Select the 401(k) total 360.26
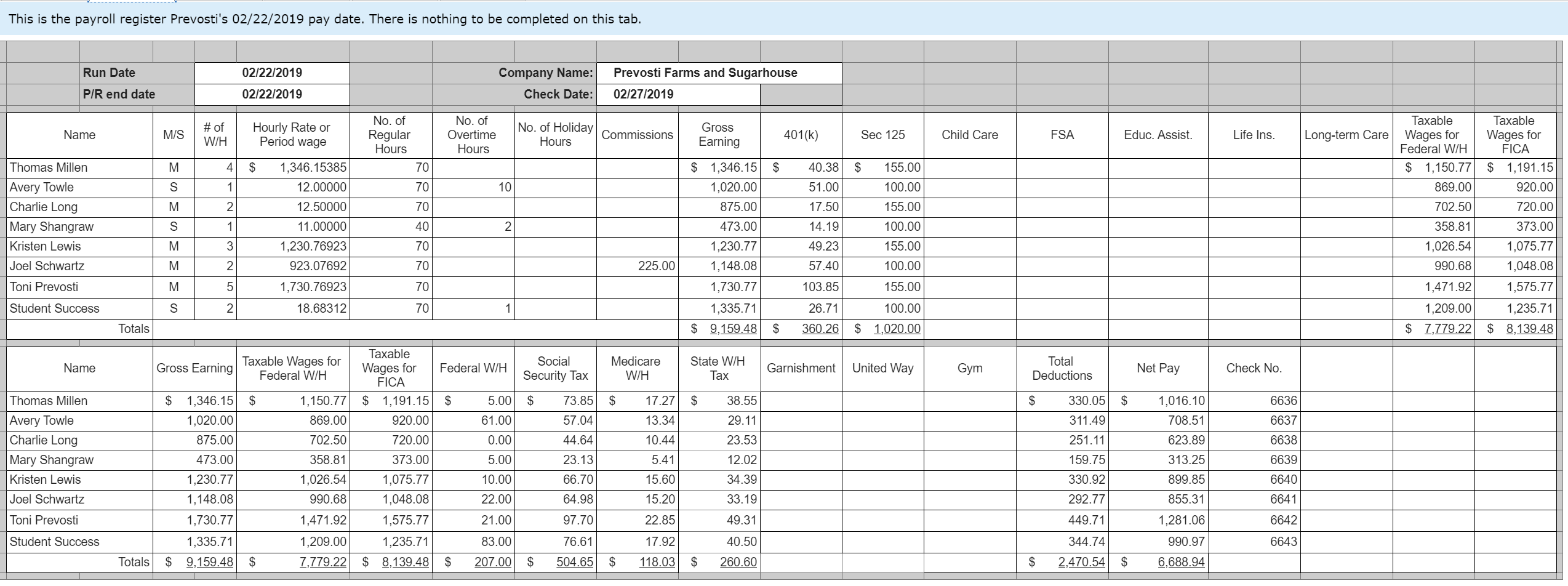 [x=801, y=329]
